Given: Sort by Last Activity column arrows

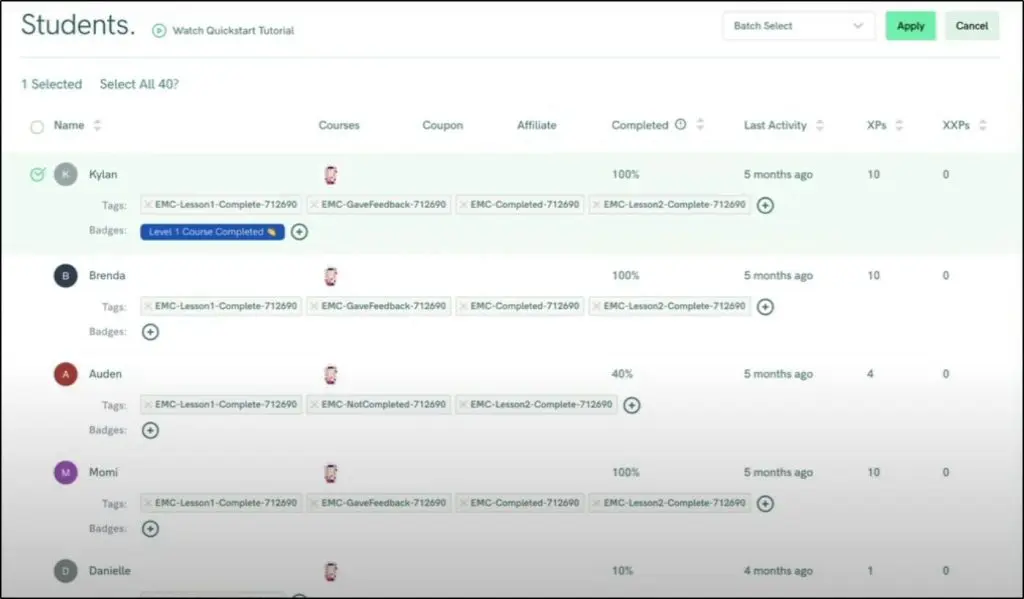Looking at the screenshot, I should click(820, 126).
